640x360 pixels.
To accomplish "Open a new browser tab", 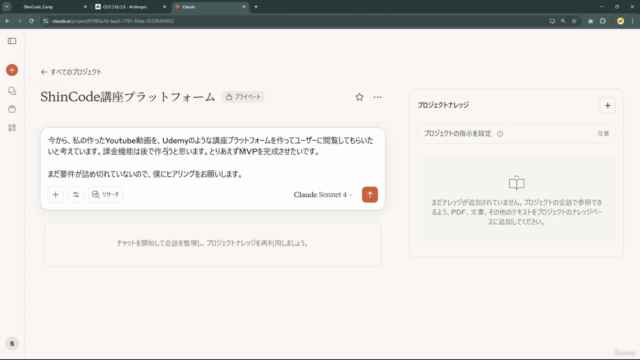I will pos(256,7).
